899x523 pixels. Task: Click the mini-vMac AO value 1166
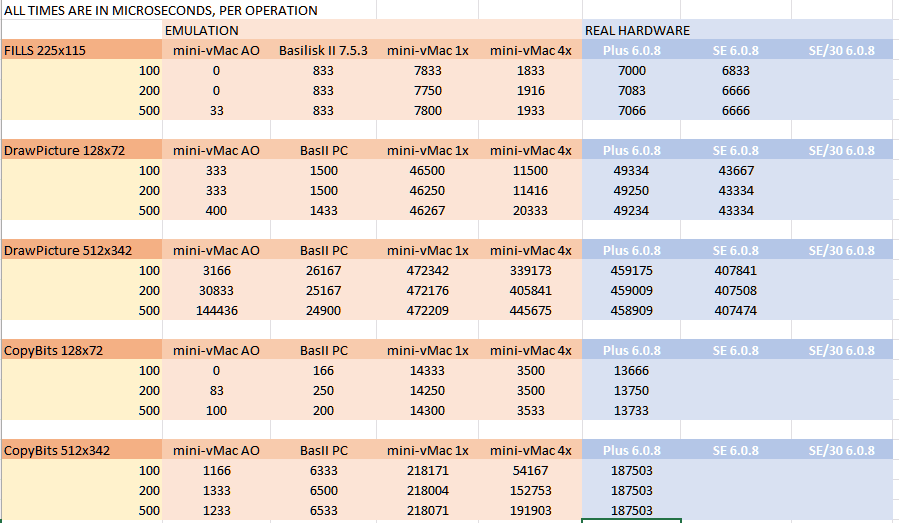pos(216,471)
